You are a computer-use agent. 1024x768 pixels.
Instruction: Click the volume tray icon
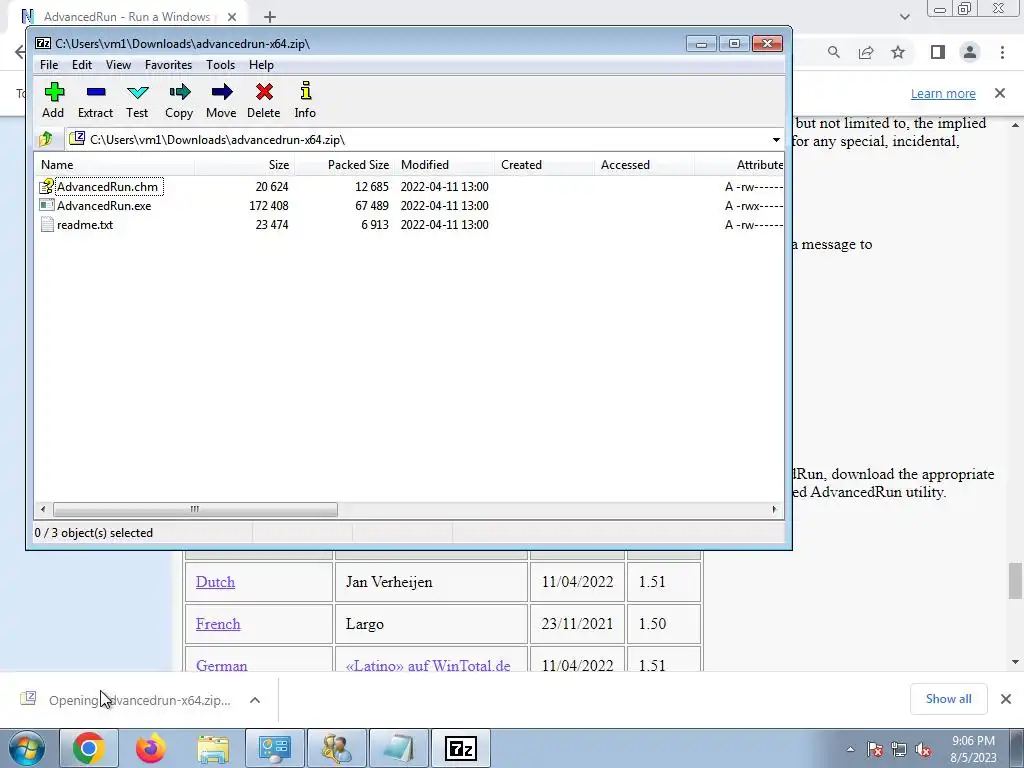923,750
